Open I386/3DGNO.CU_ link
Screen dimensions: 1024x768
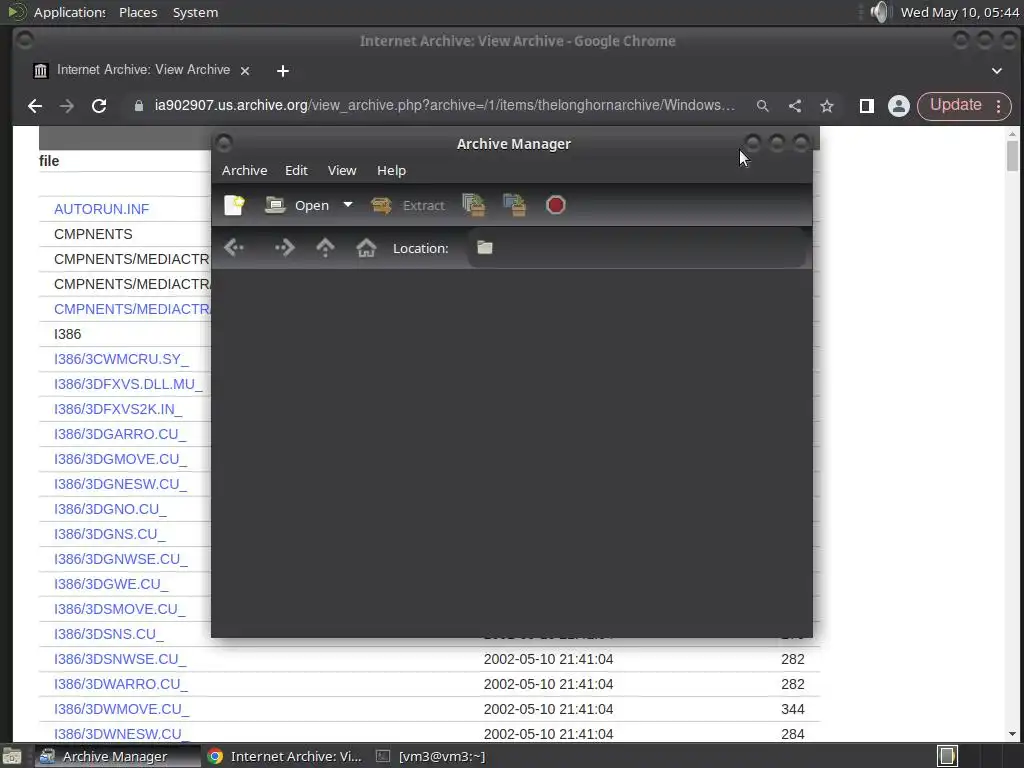[110, 509]
